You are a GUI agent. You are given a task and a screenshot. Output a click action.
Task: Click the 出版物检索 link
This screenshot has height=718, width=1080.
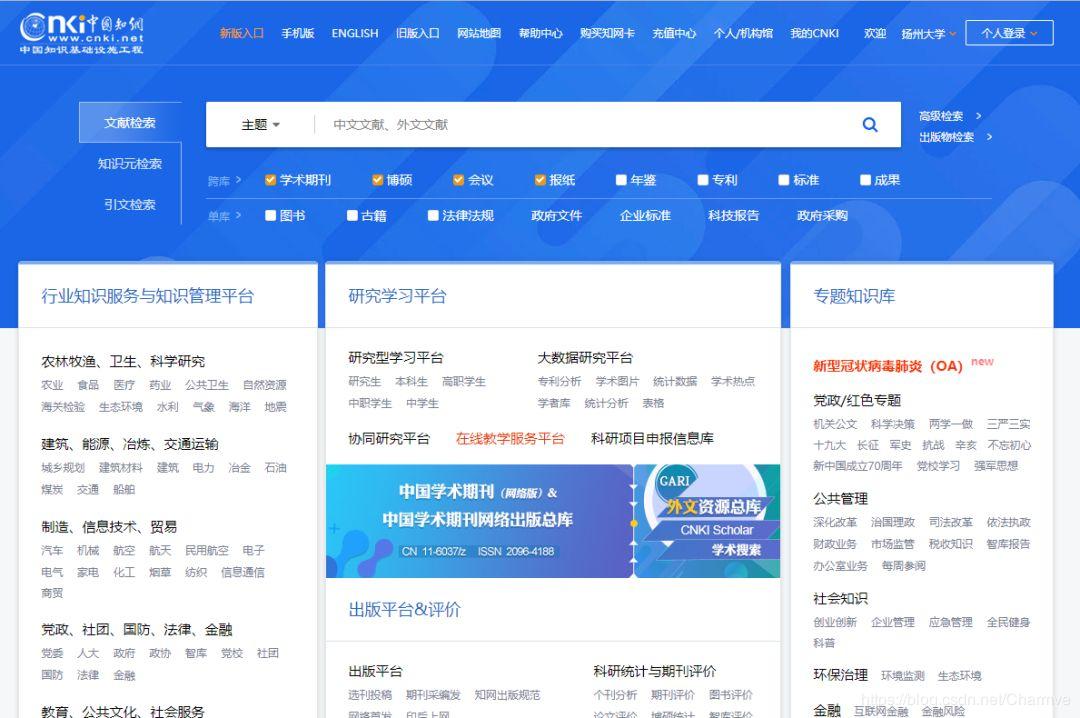[x=946, y=138]
